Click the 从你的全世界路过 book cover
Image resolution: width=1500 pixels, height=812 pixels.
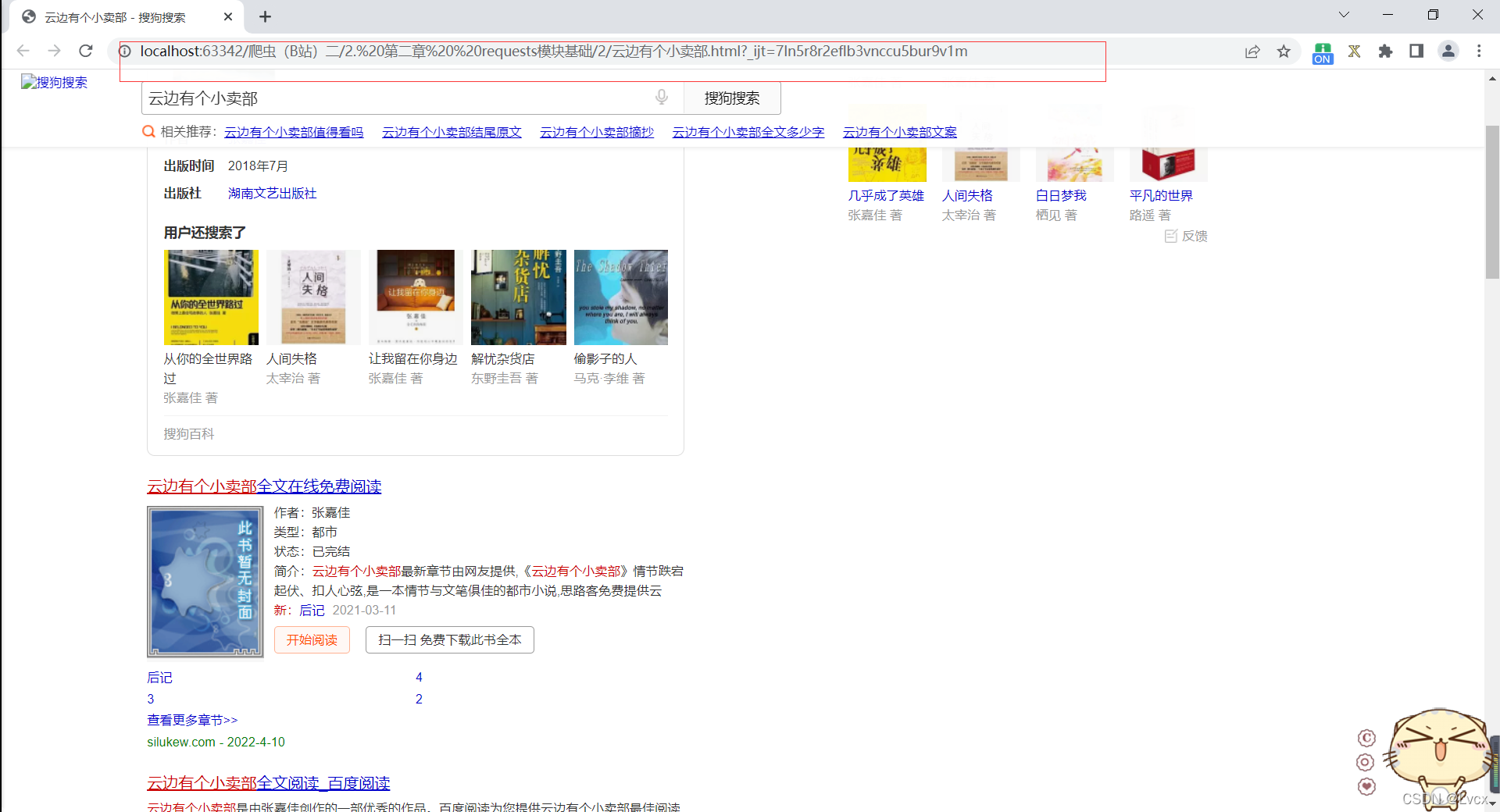(x=211, y=297)
